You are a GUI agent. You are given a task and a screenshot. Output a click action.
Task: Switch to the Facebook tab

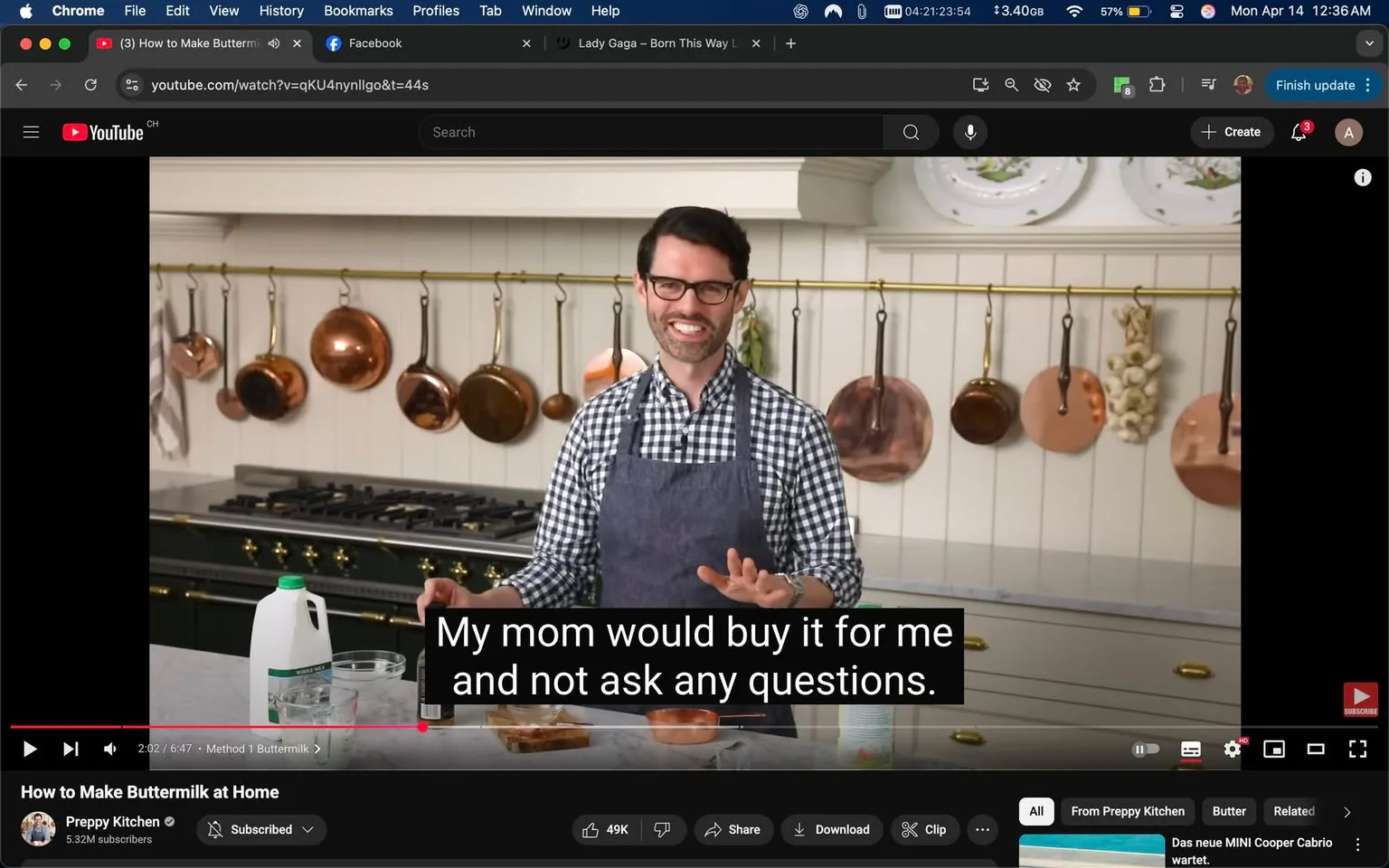click(x=407, y=42)
